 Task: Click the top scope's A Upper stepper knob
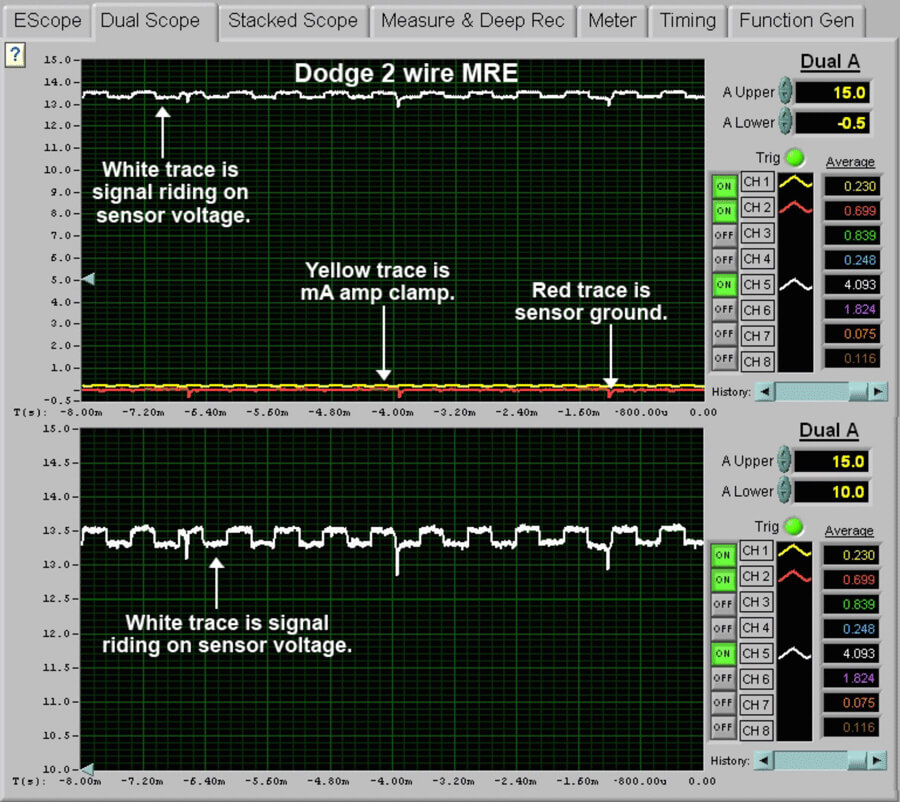point(785,91)
